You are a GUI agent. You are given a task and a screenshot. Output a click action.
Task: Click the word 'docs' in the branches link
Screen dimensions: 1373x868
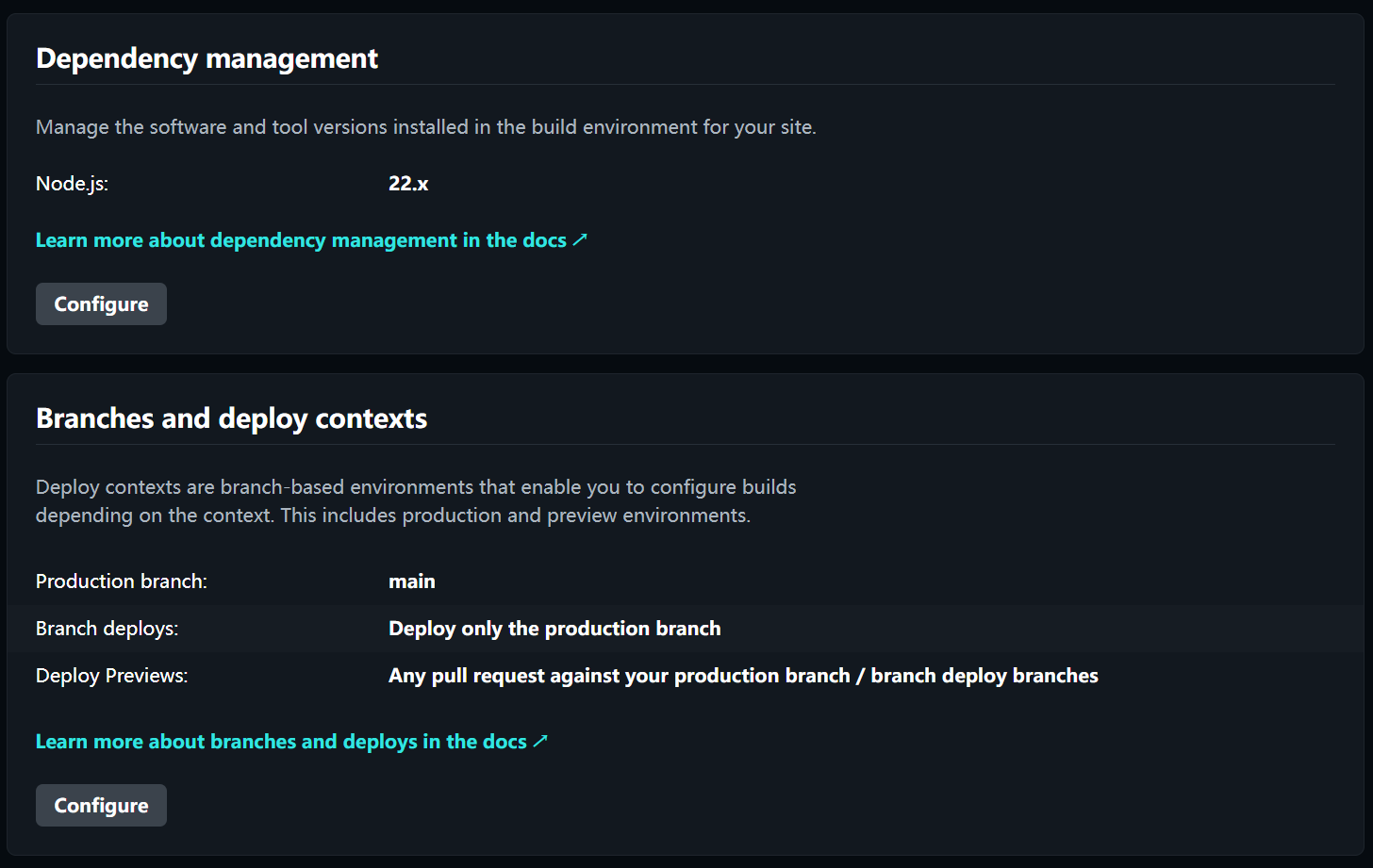coord(505,742)
